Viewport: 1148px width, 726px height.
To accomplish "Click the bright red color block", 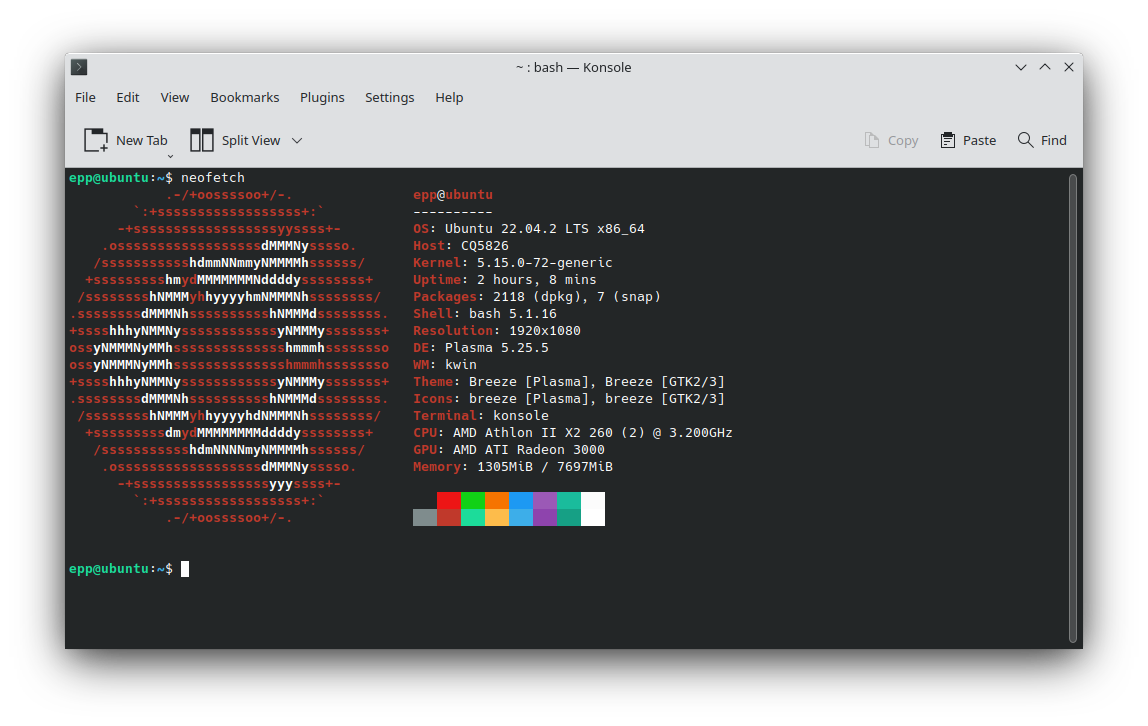I will pyautogui.click(x=449, y=501).
